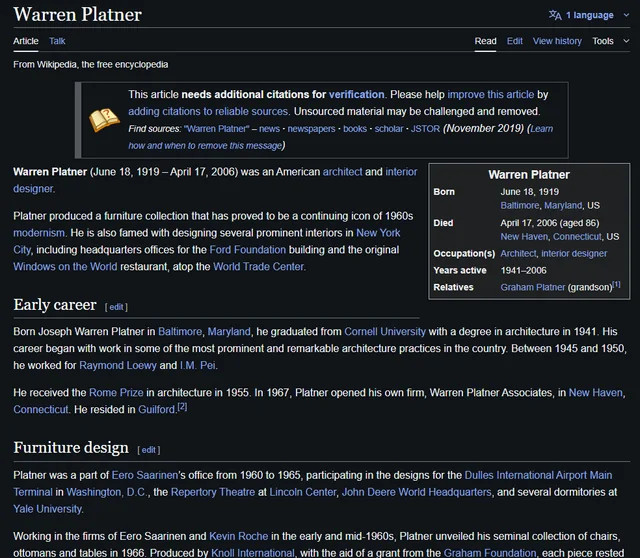The height and width of the screenshot is (558, 640).
Task: Open the View history tab
Action: click(557, 41)
